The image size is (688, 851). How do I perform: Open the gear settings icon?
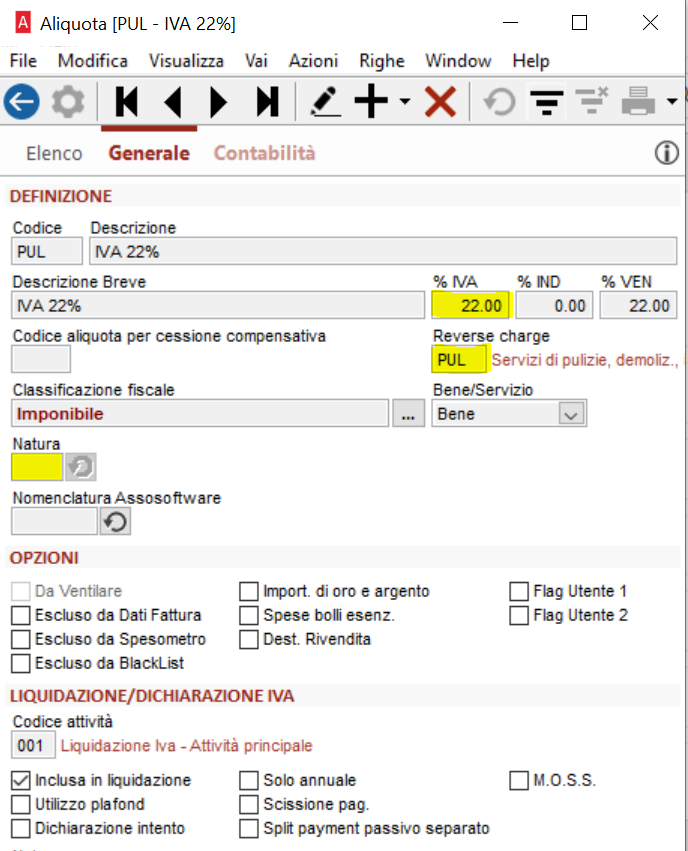click(x=68, y=101)
